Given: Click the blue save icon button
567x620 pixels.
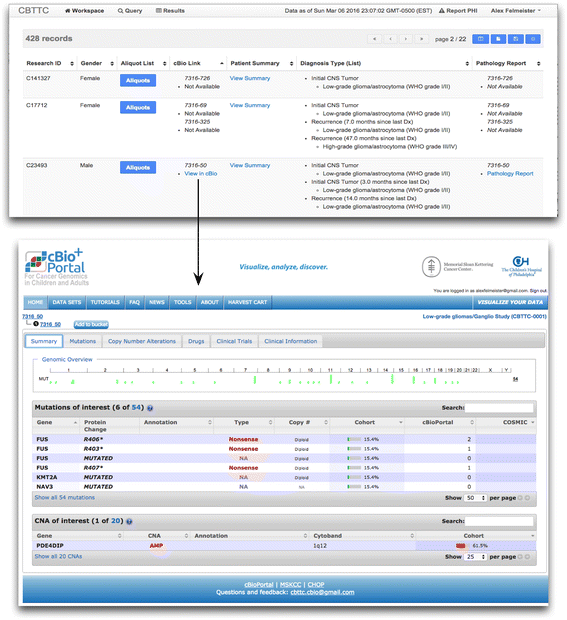Looking at the screenshot, I should pyautogui.click(x=516, y=39).
